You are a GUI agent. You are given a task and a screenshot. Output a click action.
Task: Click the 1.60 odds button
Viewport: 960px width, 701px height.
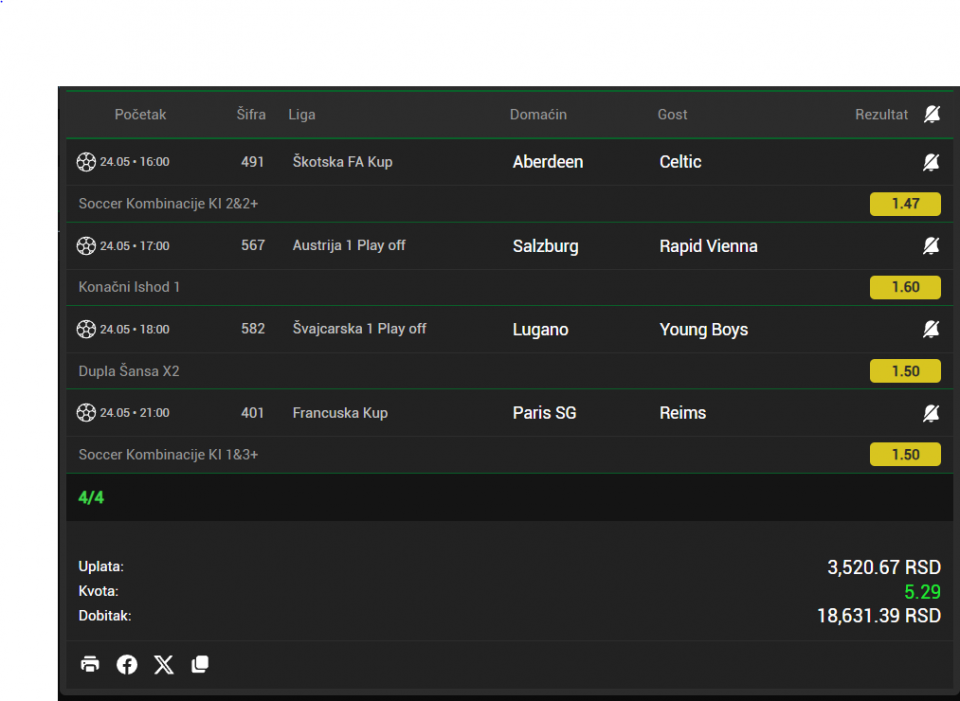[905, 287]
